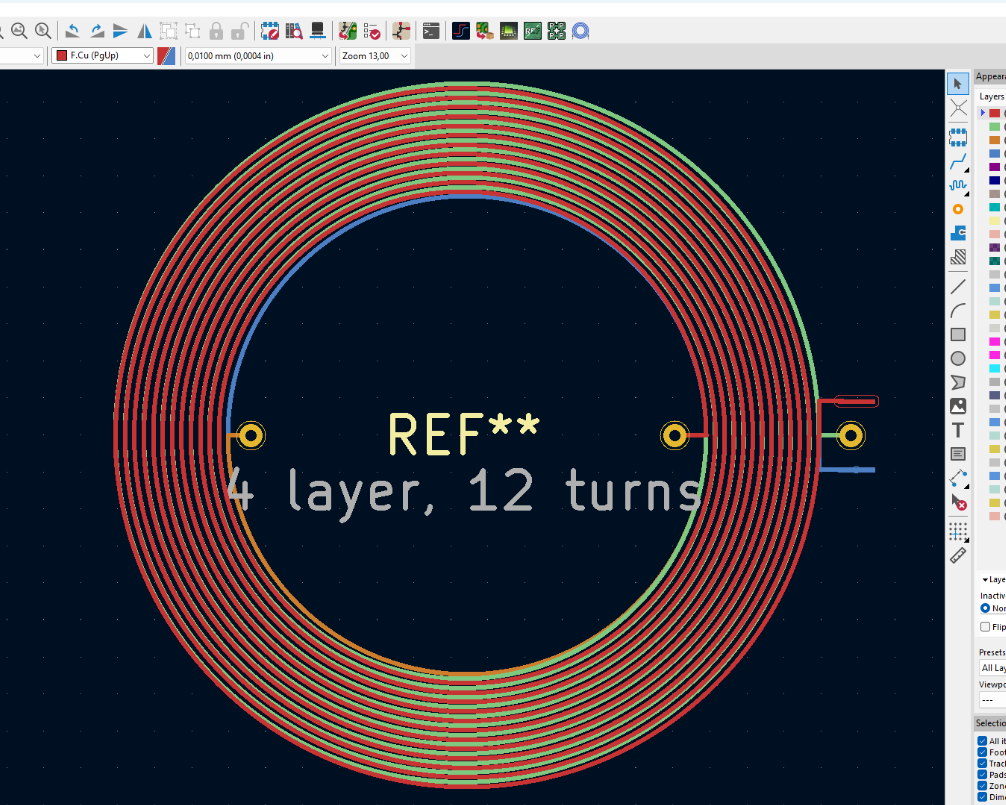Update PCB from schematic icon
Screen dimensions: 1006x805
coord(348,31)
